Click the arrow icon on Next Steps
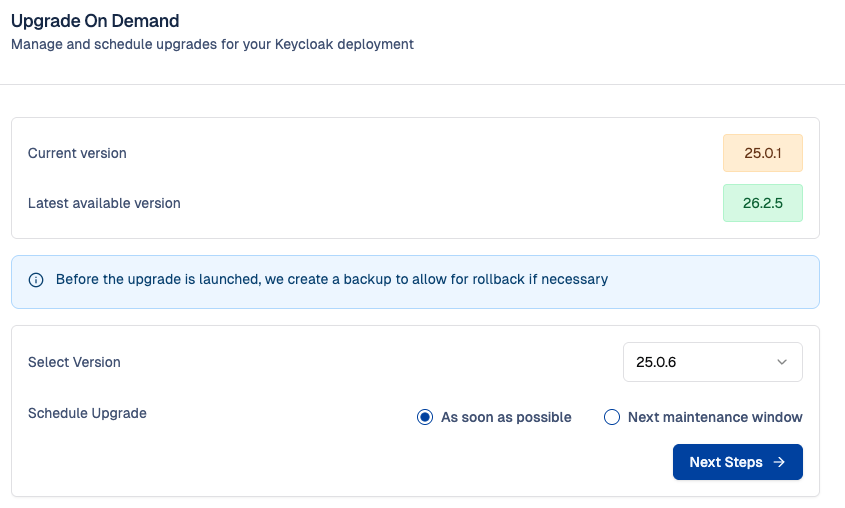The height and width of the screenshot is (508, 845). click(x=779, y=462)
